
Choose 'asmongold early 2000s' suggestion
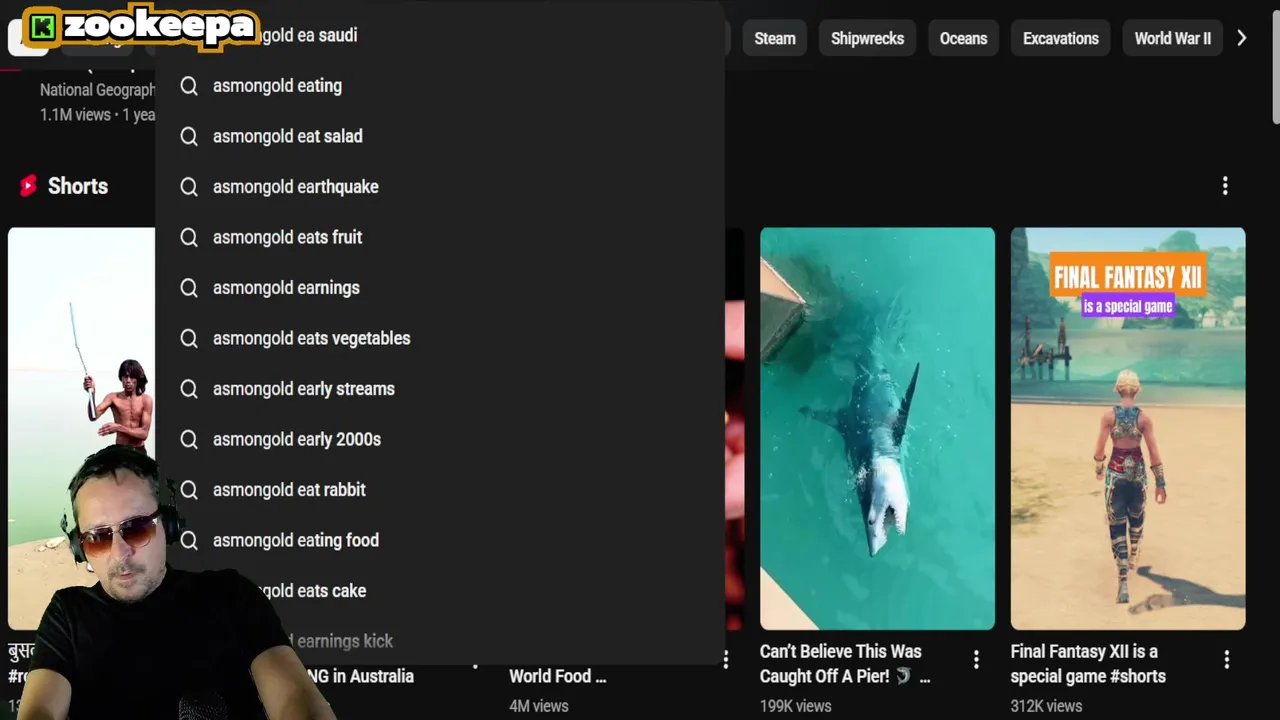pos(440,439)
